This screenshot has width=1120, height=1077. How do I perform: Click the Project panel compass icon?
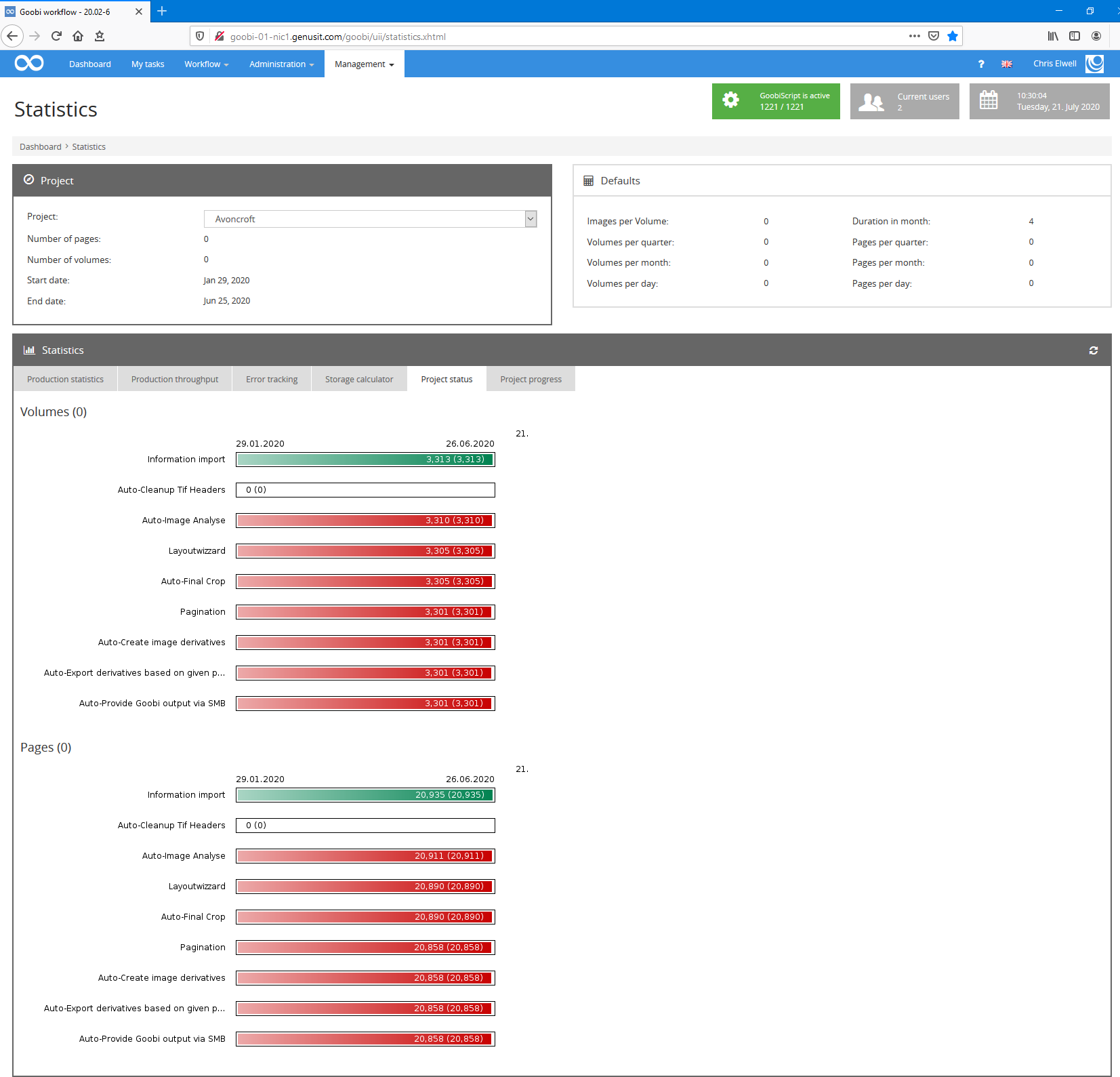[28, 180]
